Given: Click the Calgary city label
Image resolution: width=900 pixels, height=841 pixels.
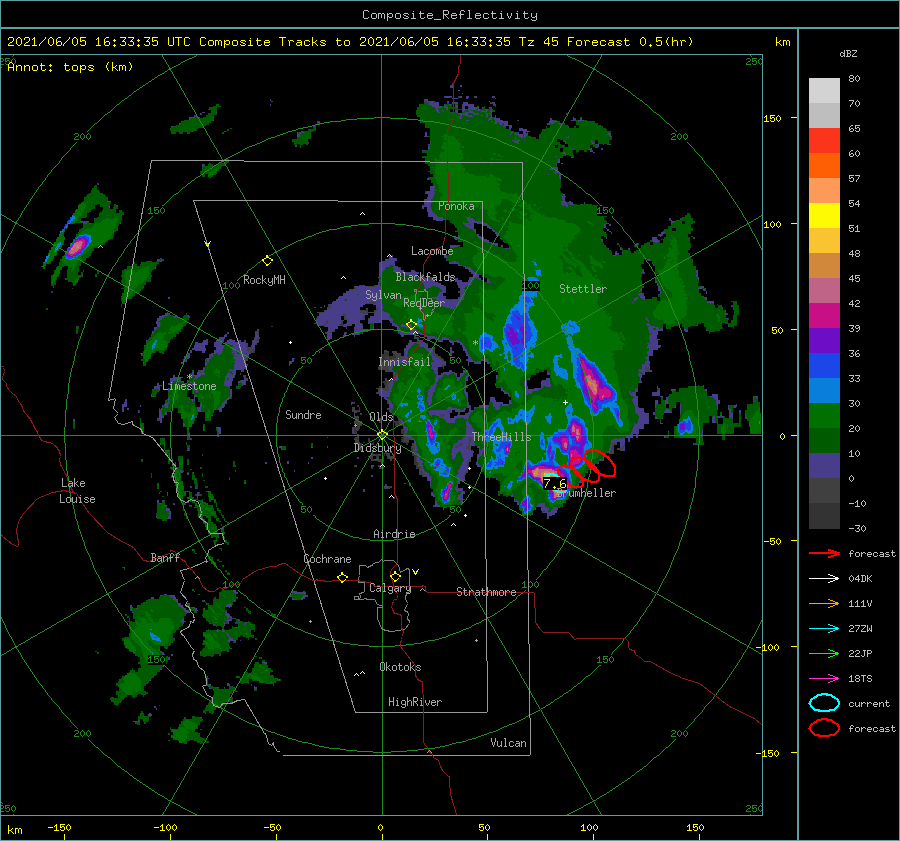Looking at the screenshot, I should [390, 588].
